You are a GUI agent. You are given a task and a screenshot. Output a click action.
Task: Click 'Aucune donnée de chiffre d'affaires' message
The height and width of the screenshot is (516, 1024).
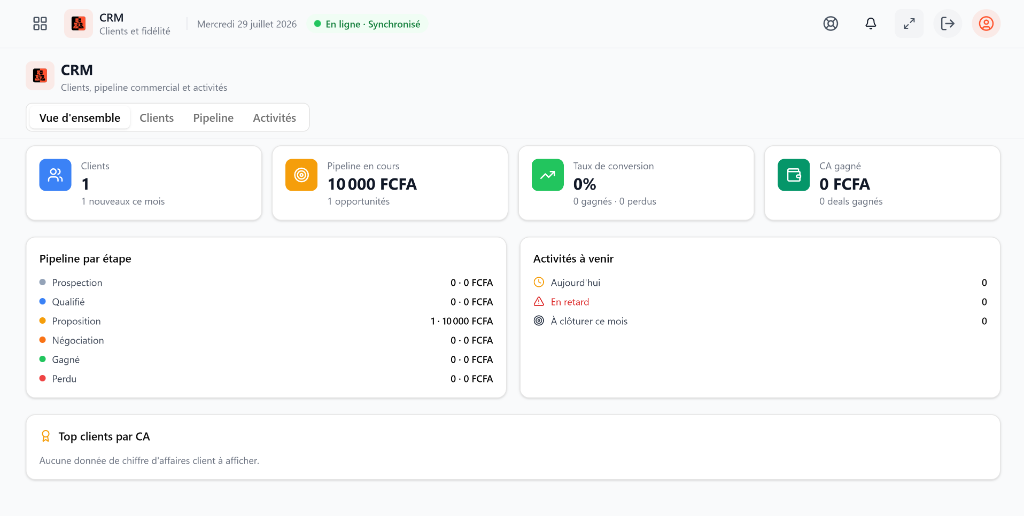pyautogui.click(x=150, y=460)
